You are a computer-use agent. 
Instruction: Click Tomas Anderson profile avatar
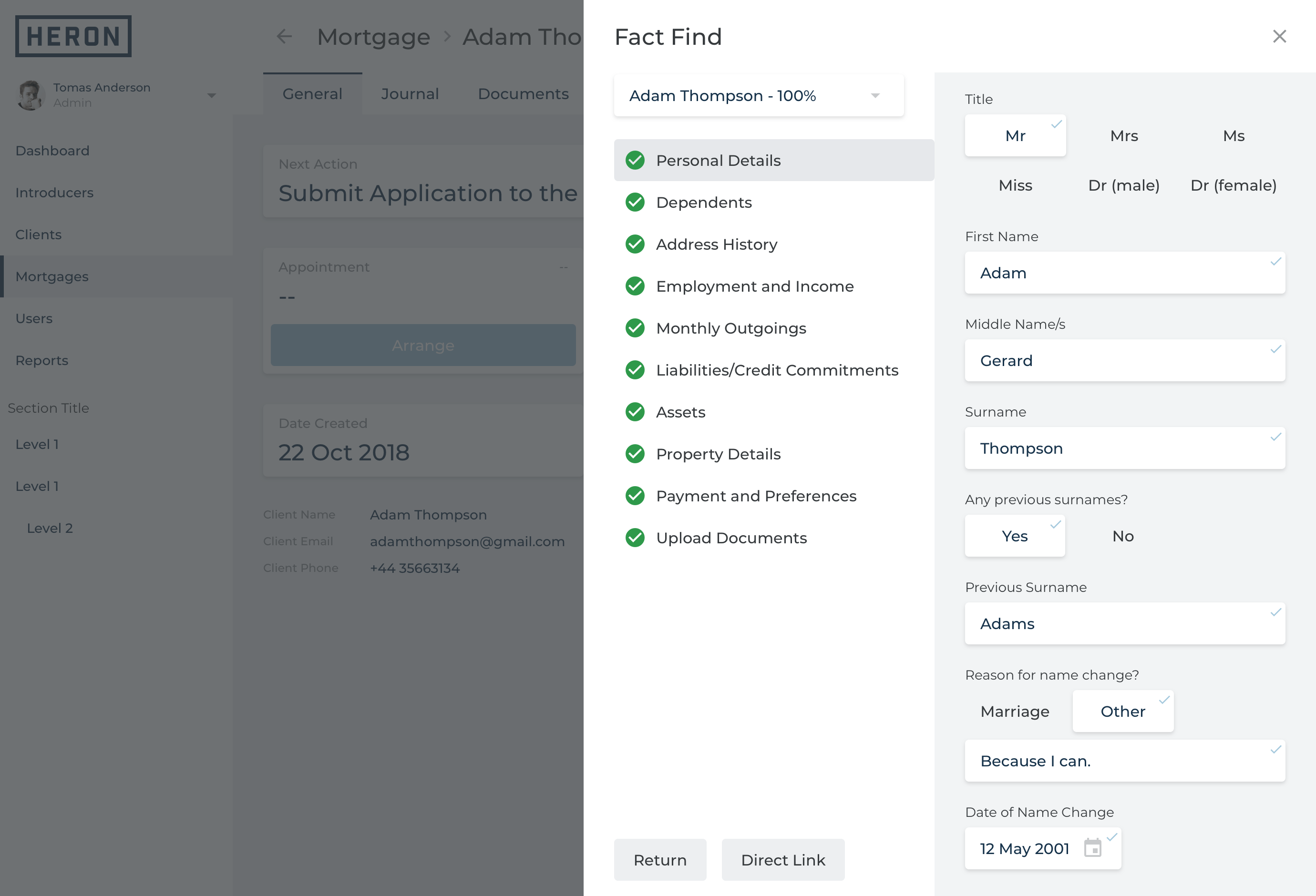point(30,95)
